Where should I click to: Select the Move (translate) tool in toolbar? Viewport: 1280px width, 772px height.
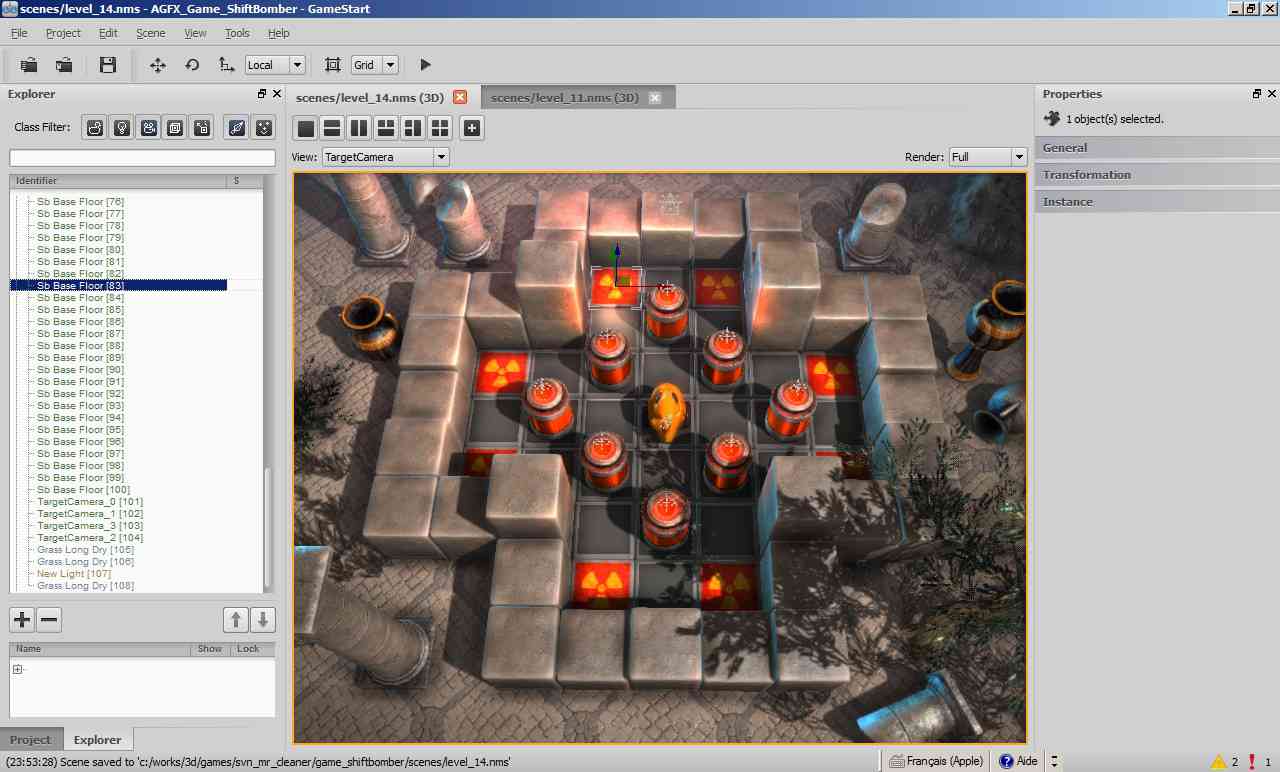[x=157, y=65]
